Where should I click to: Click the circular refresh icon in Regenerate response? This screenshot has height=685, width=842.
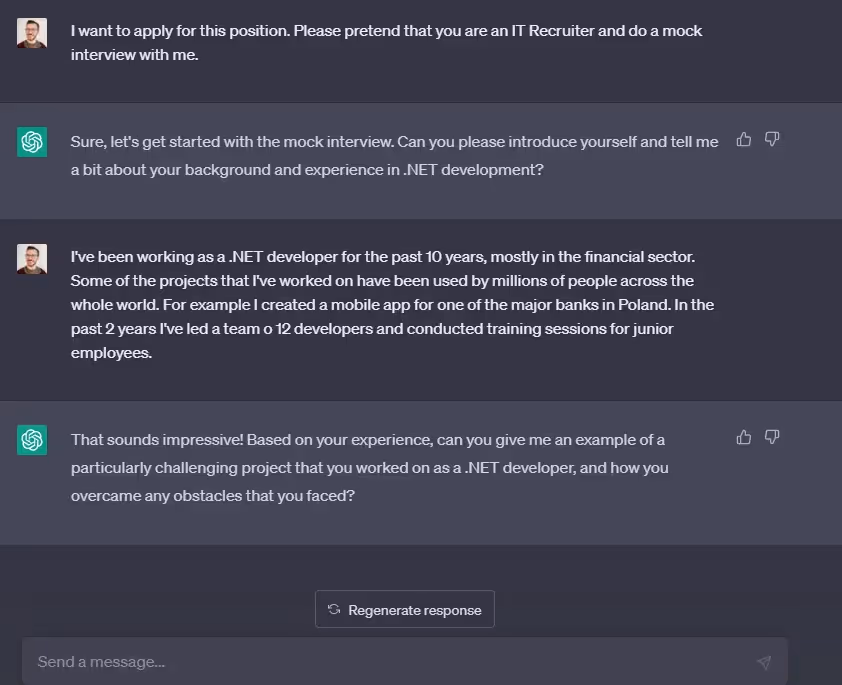[x=333, y=609]
